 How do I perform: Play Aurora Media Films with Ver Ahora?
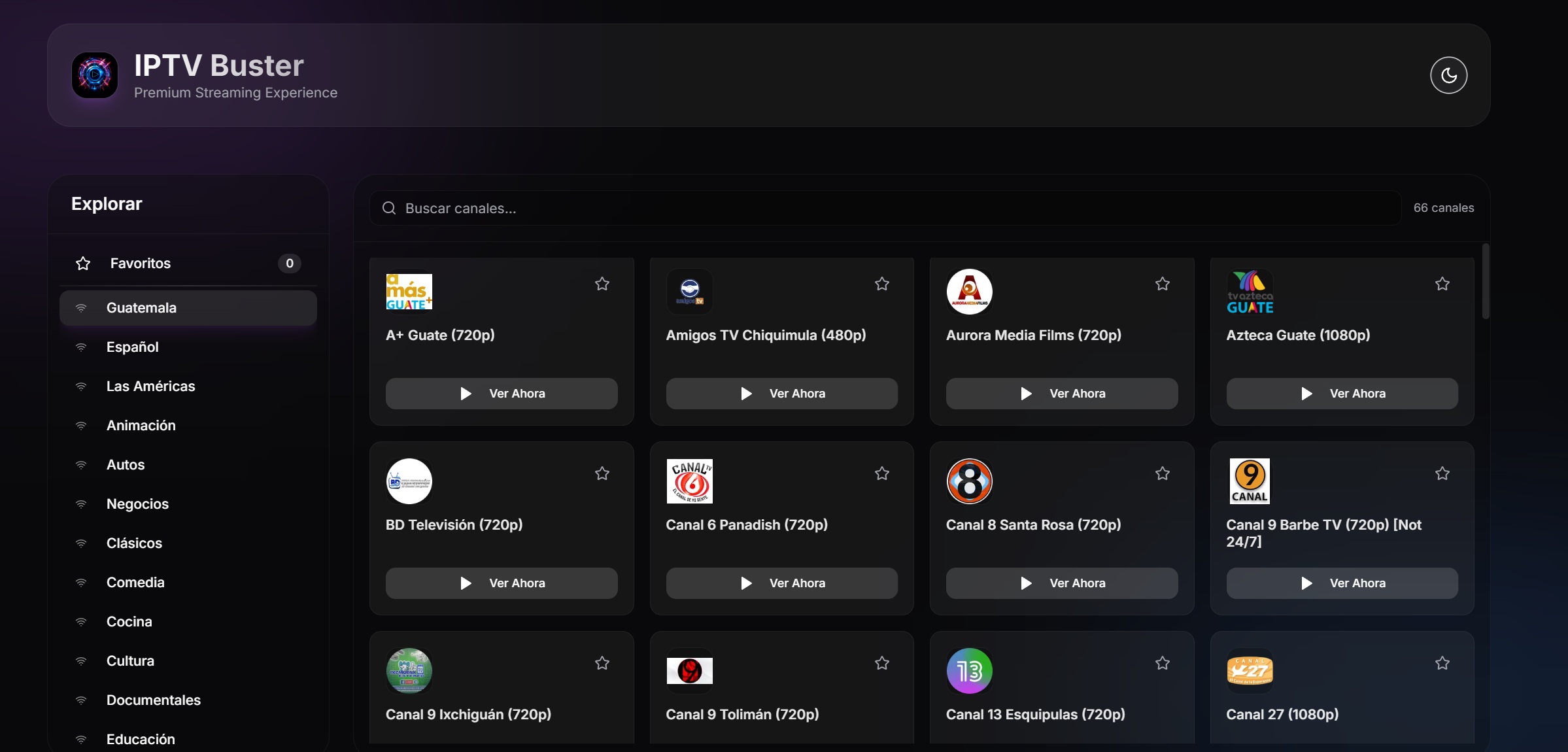coord(1061,394)
